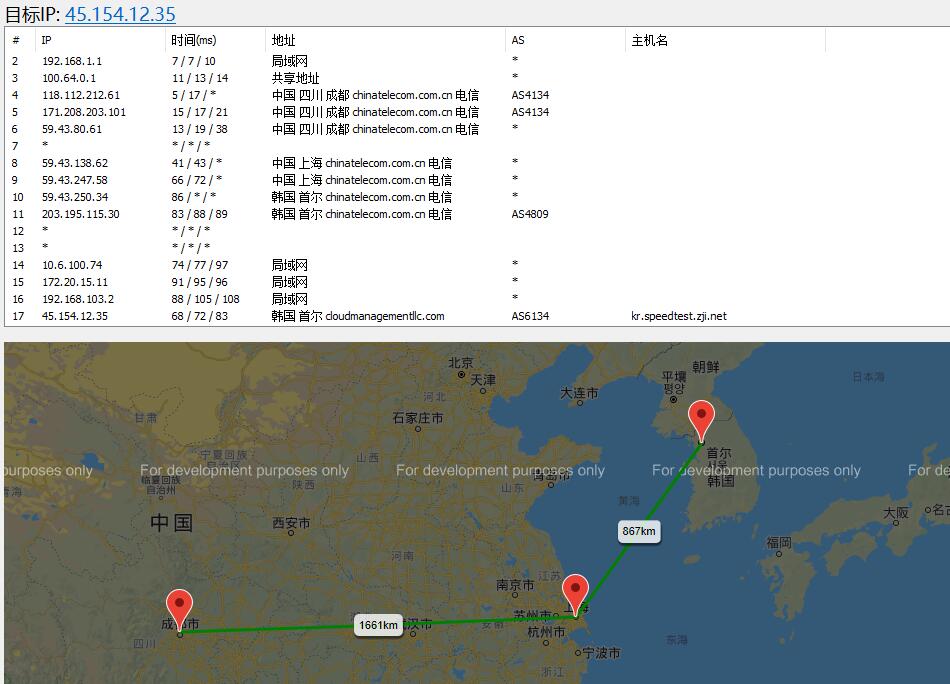Click the 西安市 label on the map
The height and width of the screenshot is (684, 950).
291,523
